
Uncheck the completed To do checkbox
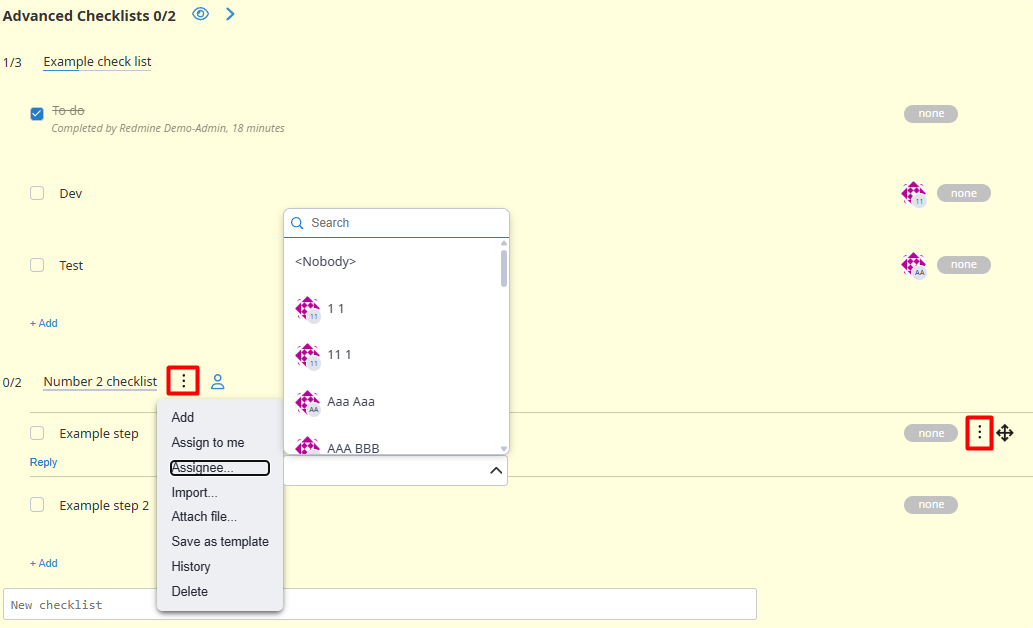37,113
